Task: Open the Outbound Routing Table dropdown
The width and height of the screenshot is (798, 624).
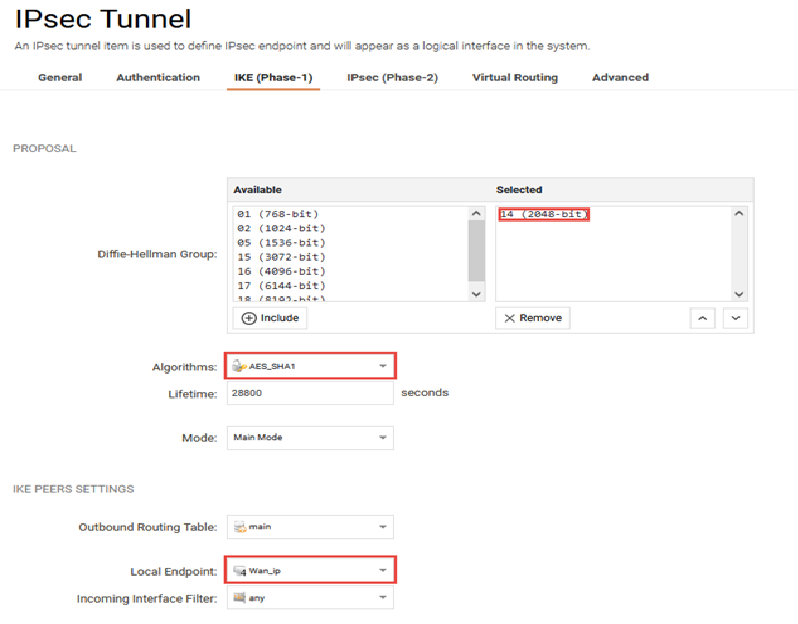Action: [310, 526]
